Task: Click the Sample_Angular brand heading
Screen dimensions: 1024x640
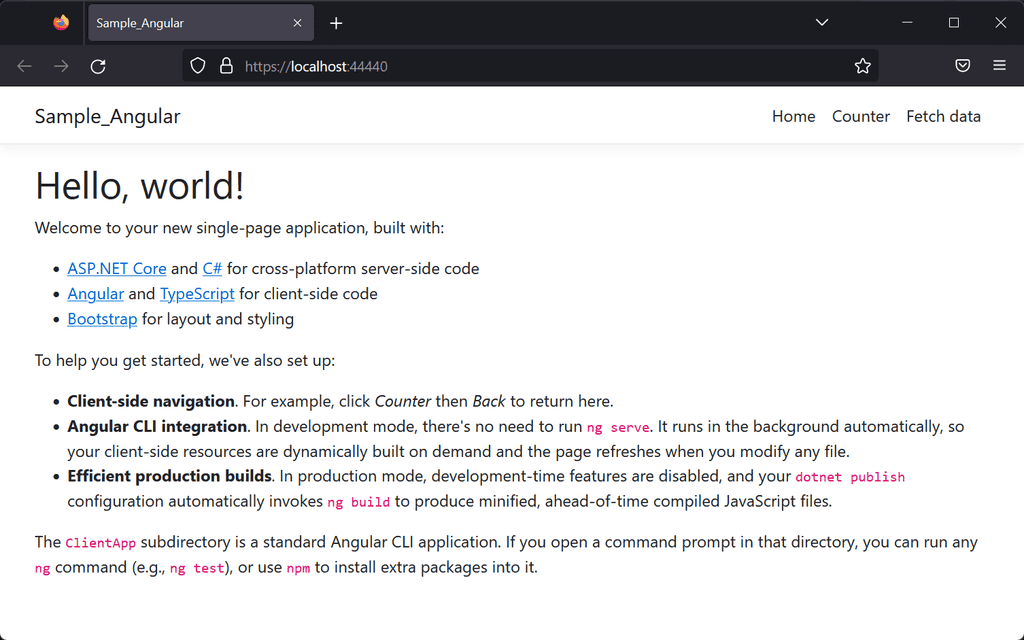Action: pos(107,116)
